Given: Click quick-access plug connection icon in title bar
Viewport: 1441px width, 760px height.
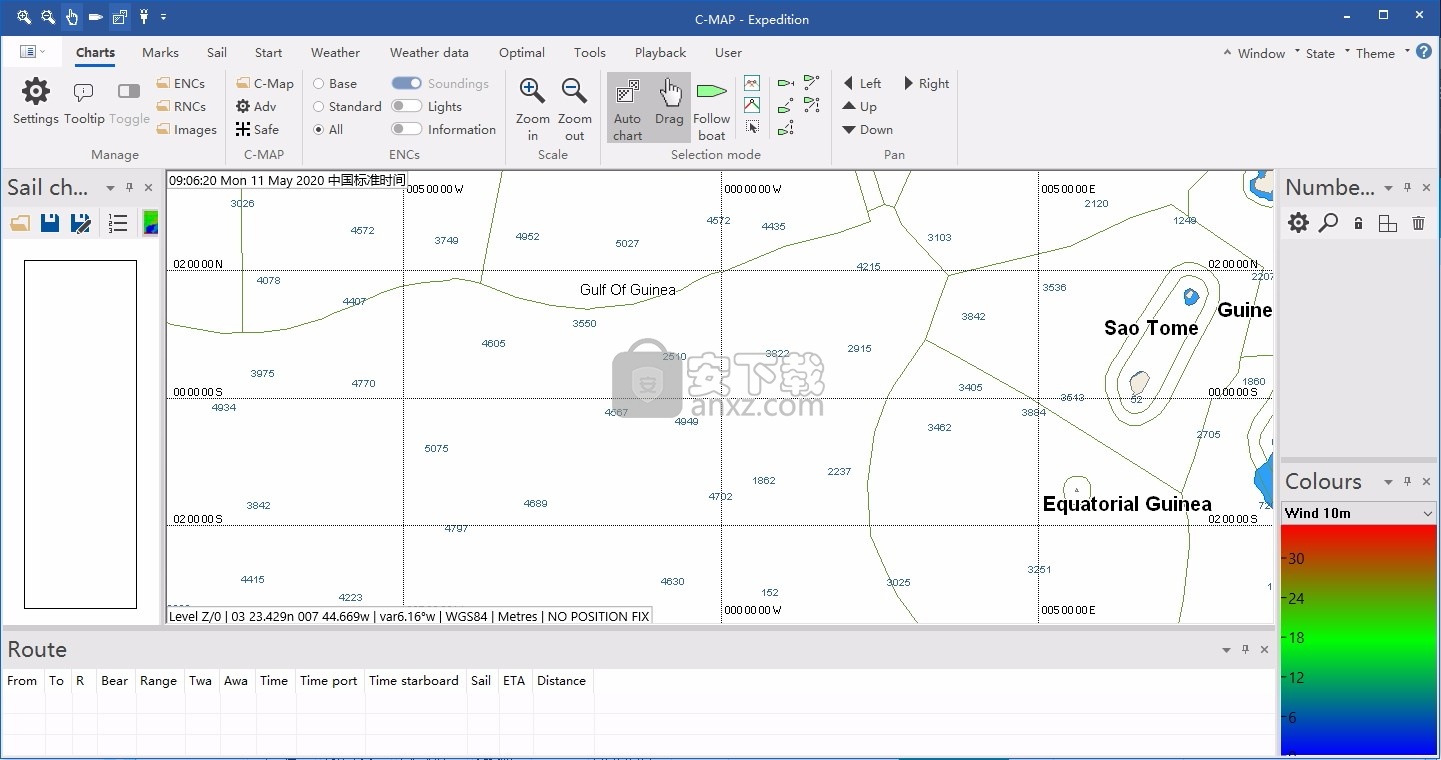Looking at the screenshot, I should click(144, 17).
